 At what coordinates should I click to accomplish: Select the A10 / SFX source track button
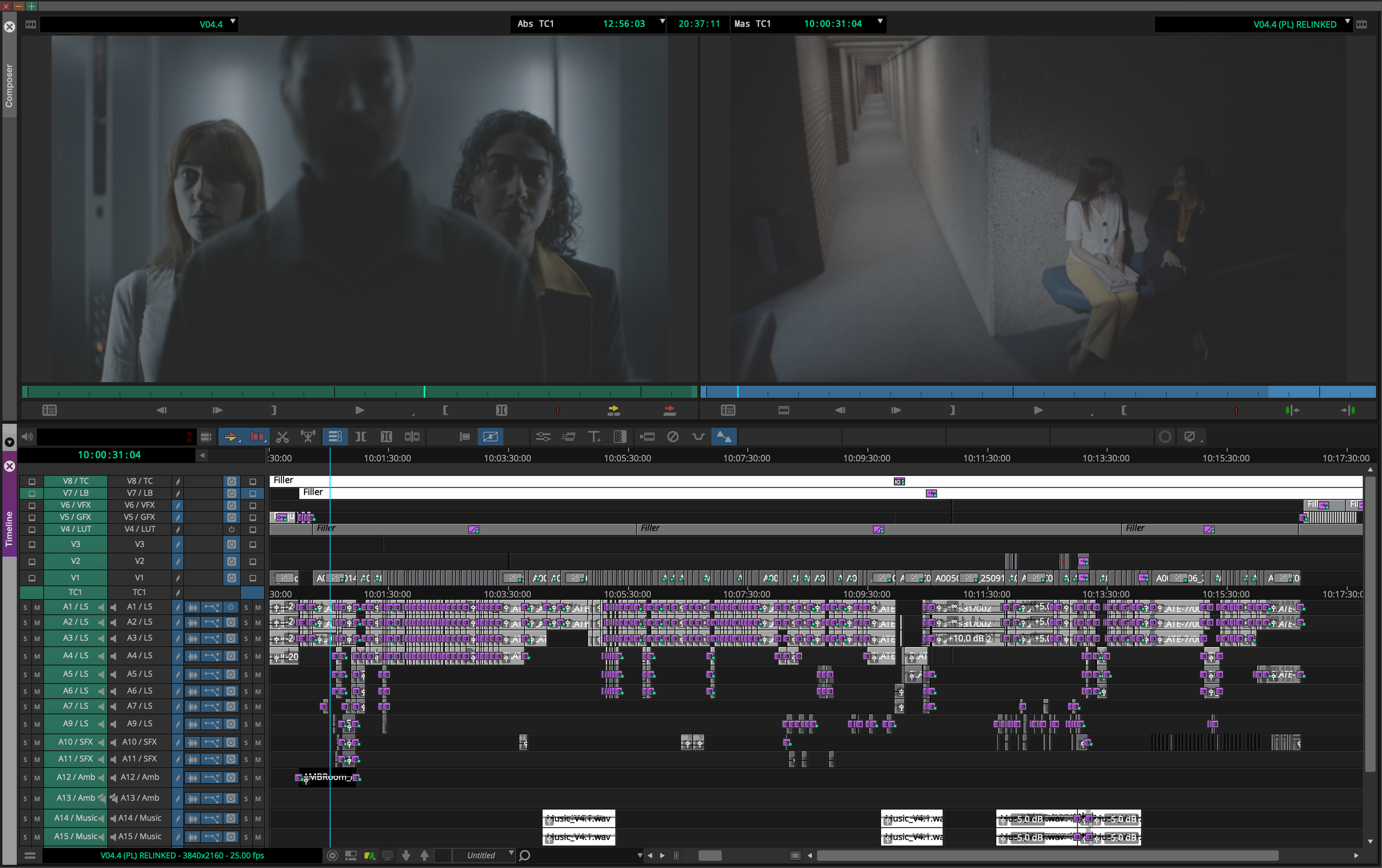pyautogui.click(x=75, y=742)
